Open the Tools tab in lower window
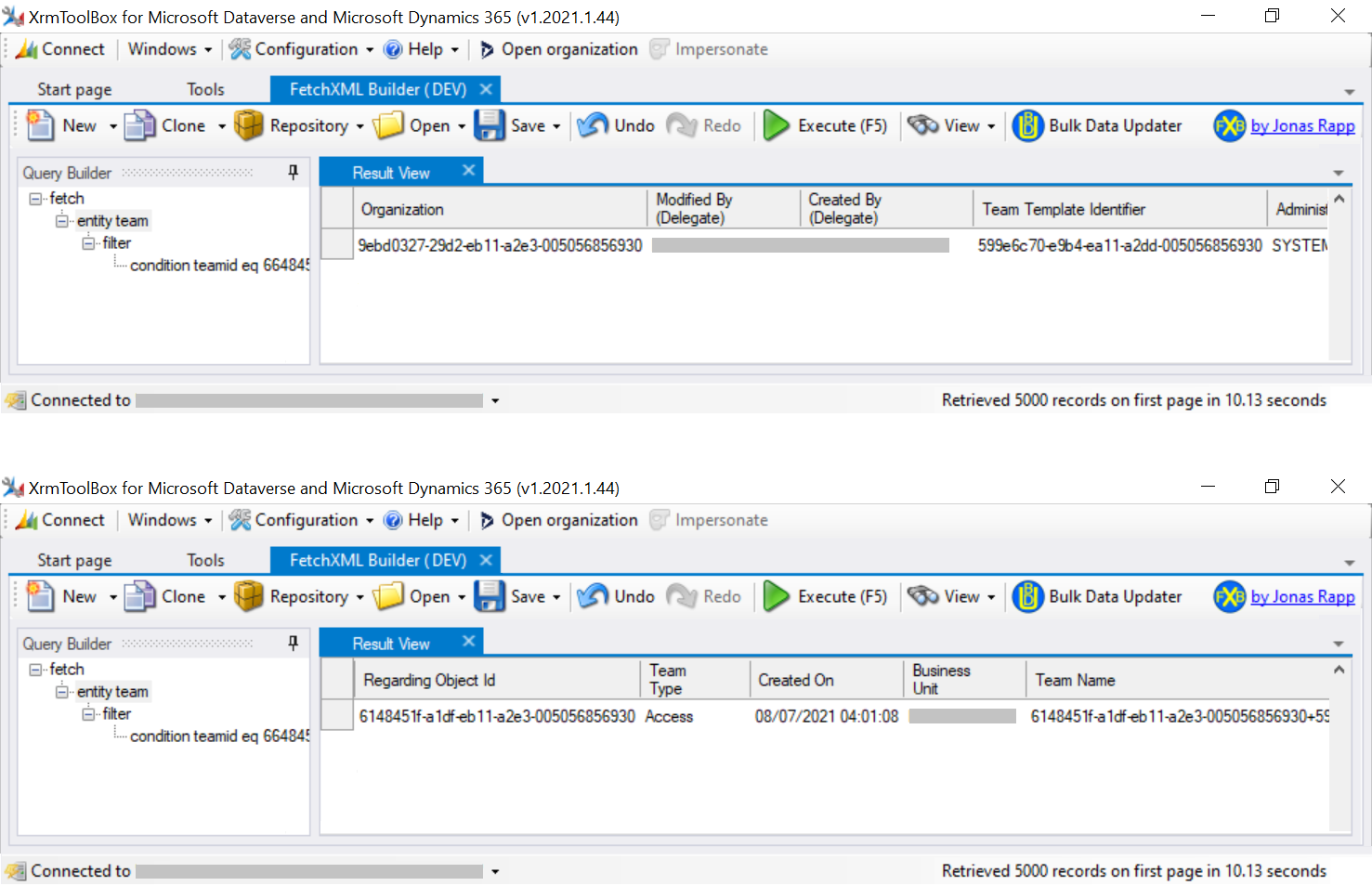This screenshot has height=886, width=1372. coord(205,560)
